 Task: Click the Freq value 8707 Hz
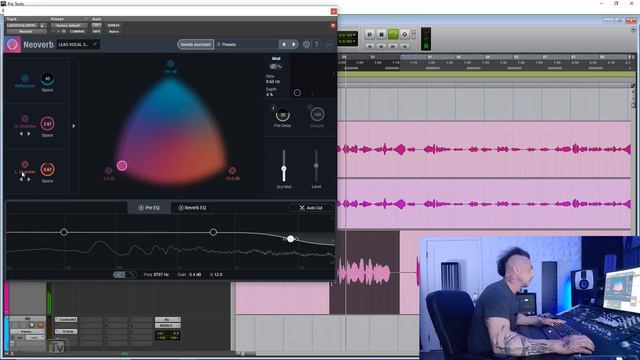coord(162,275)
